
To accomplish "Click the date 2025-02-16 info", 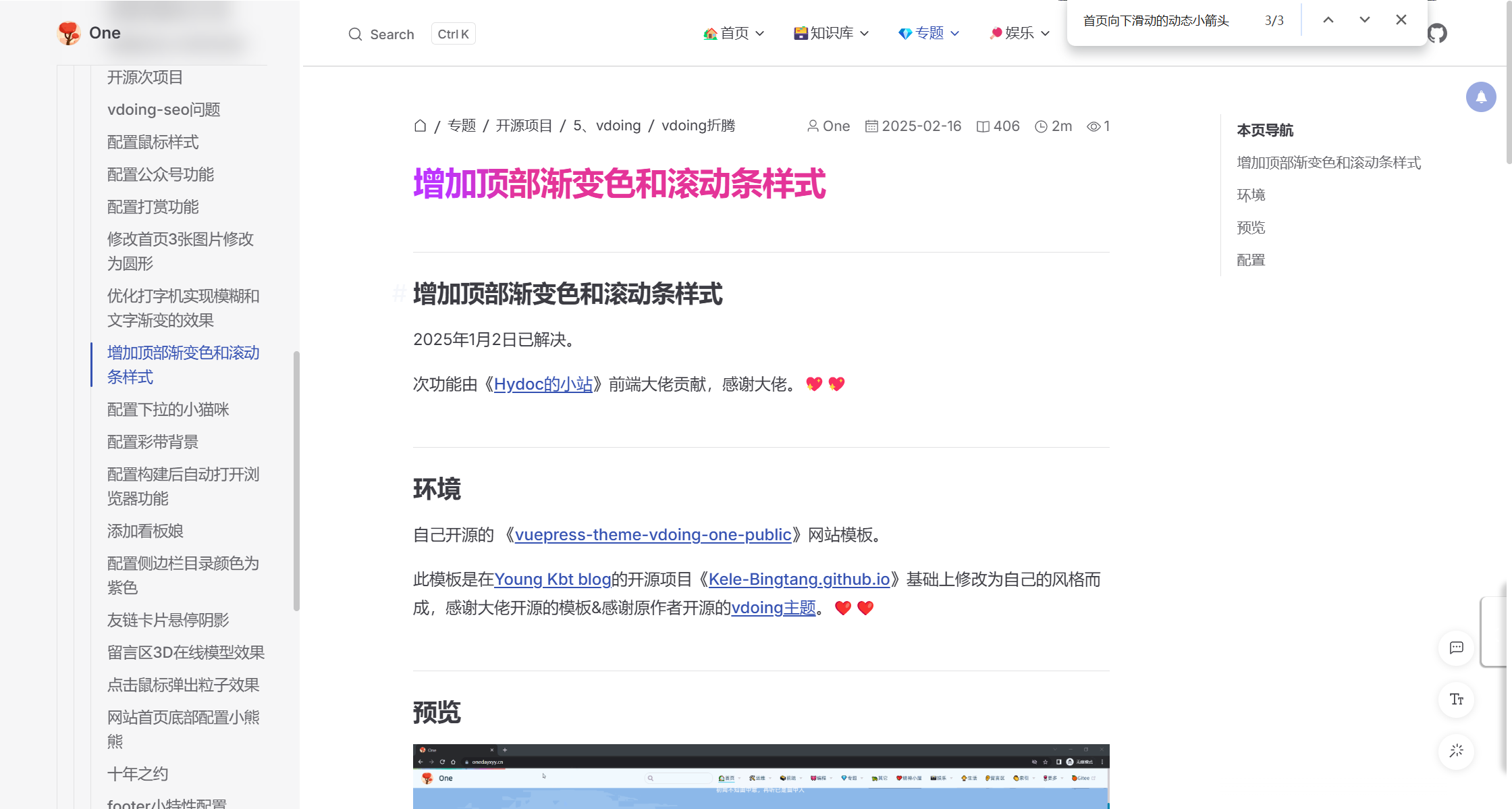I will tap(913, 126).
